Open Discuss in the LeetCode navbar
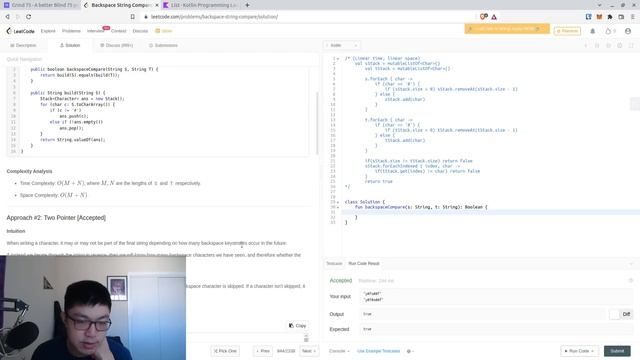 point(140,31)
